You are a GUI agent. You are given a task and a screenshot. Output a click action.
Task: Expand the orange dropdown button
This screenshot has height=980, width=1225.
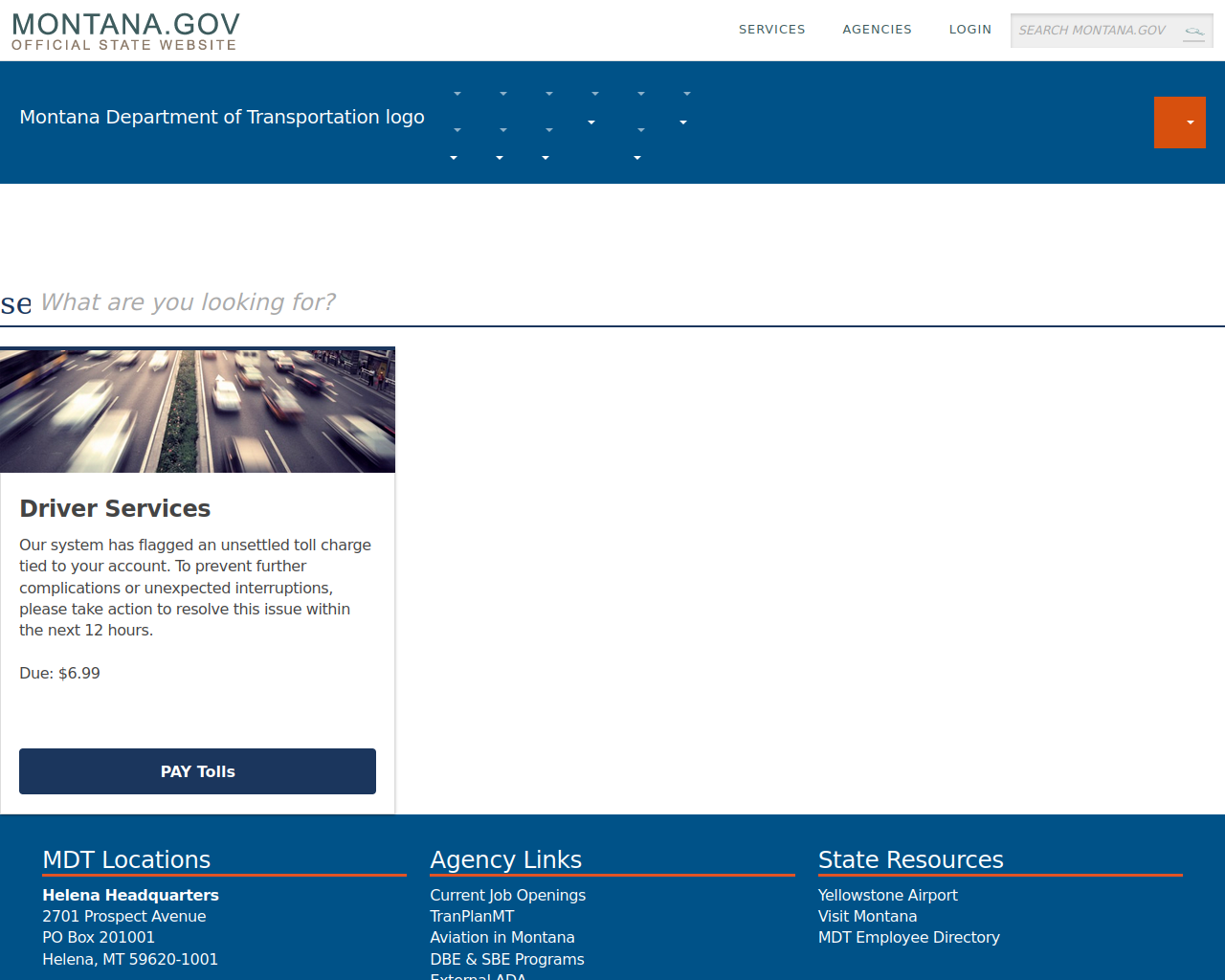click(x=1179, y=122)
